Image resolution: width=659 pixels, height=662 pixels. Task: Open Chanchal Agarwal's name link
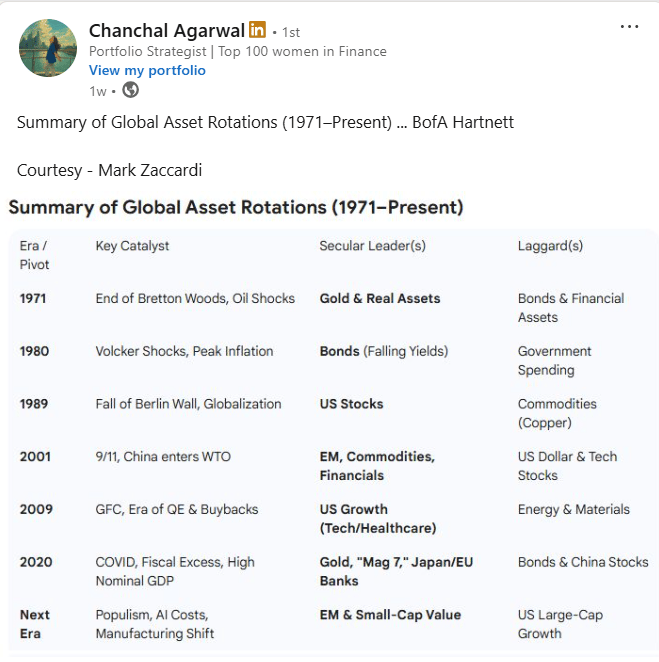[167, 30]
